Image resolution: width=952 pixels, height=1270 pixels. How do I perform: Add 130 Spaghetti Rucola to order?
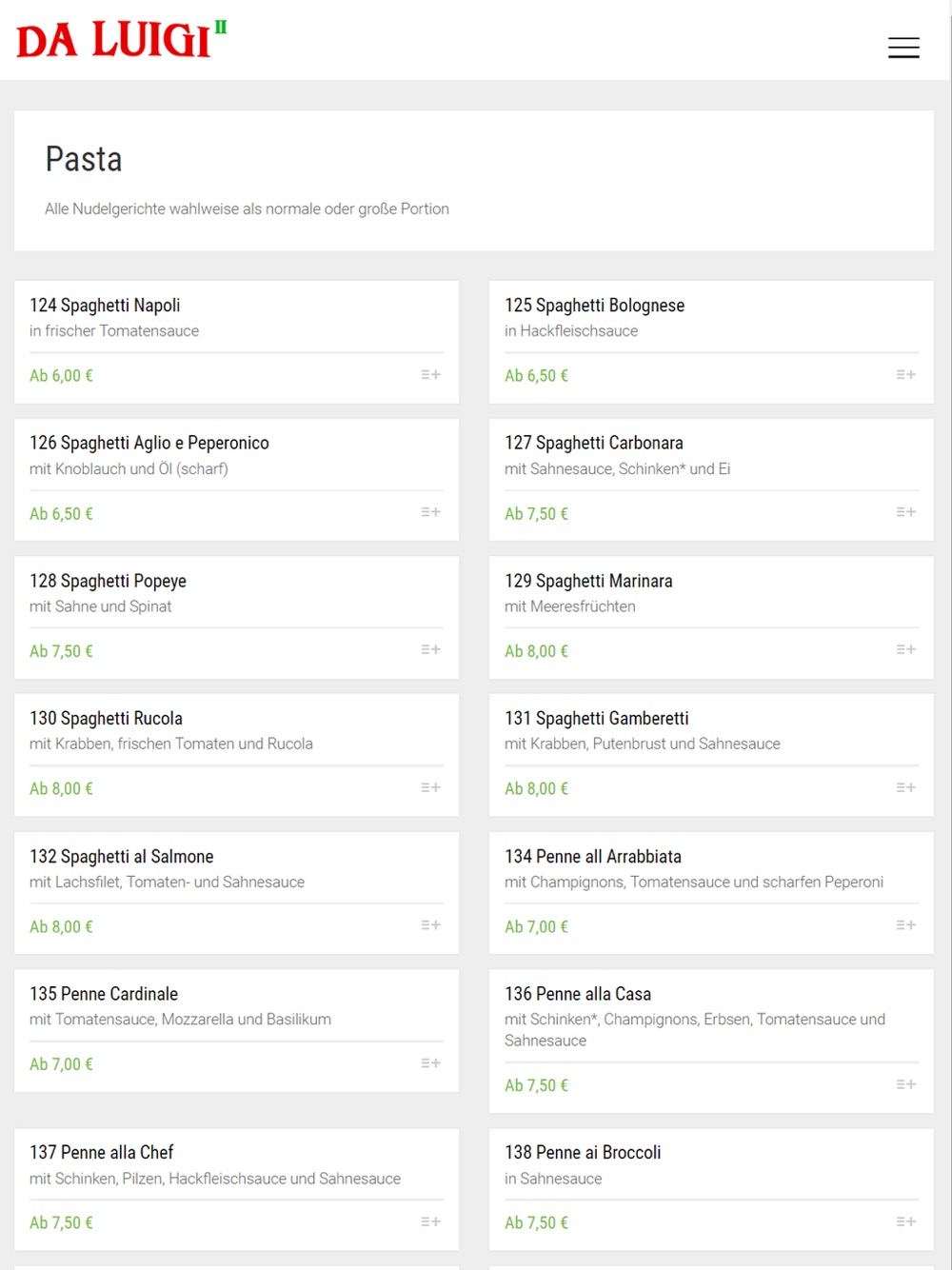click(x=430, y=788)
